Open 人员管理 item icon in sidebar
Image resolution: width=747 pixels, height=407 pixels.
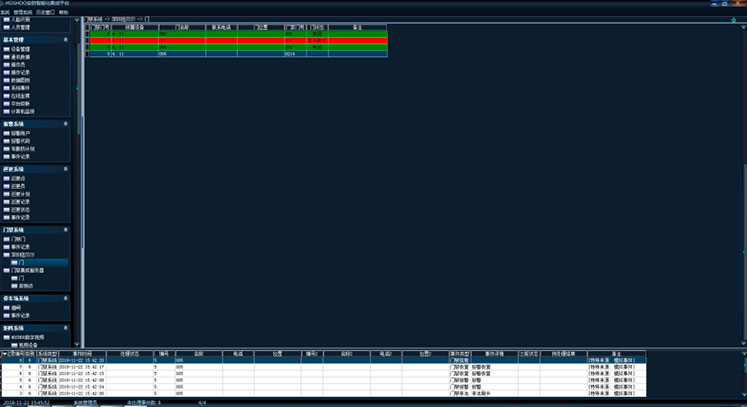6,29
